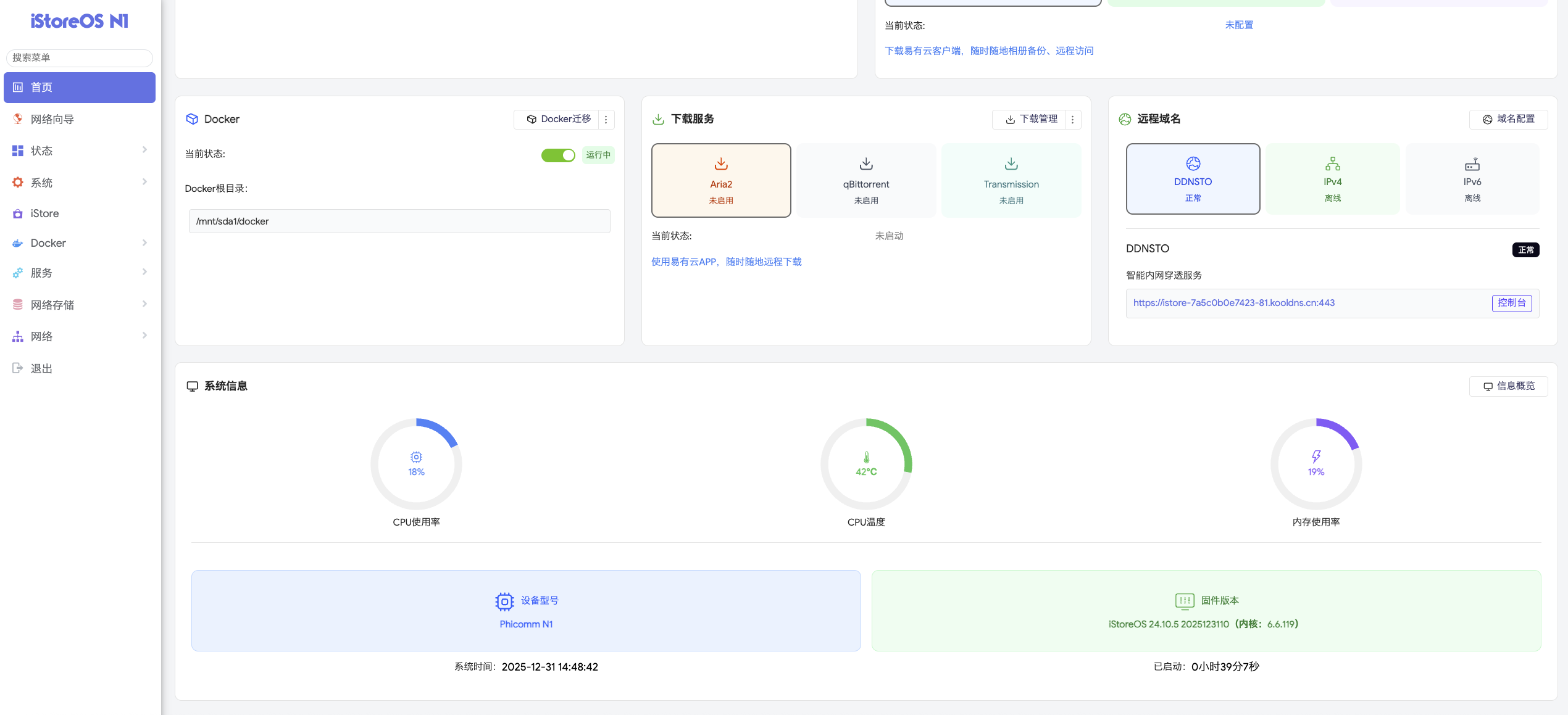Screen dimensions: 1568x715
Task: Select the qBittorrent download service
Action: point(865,180)
